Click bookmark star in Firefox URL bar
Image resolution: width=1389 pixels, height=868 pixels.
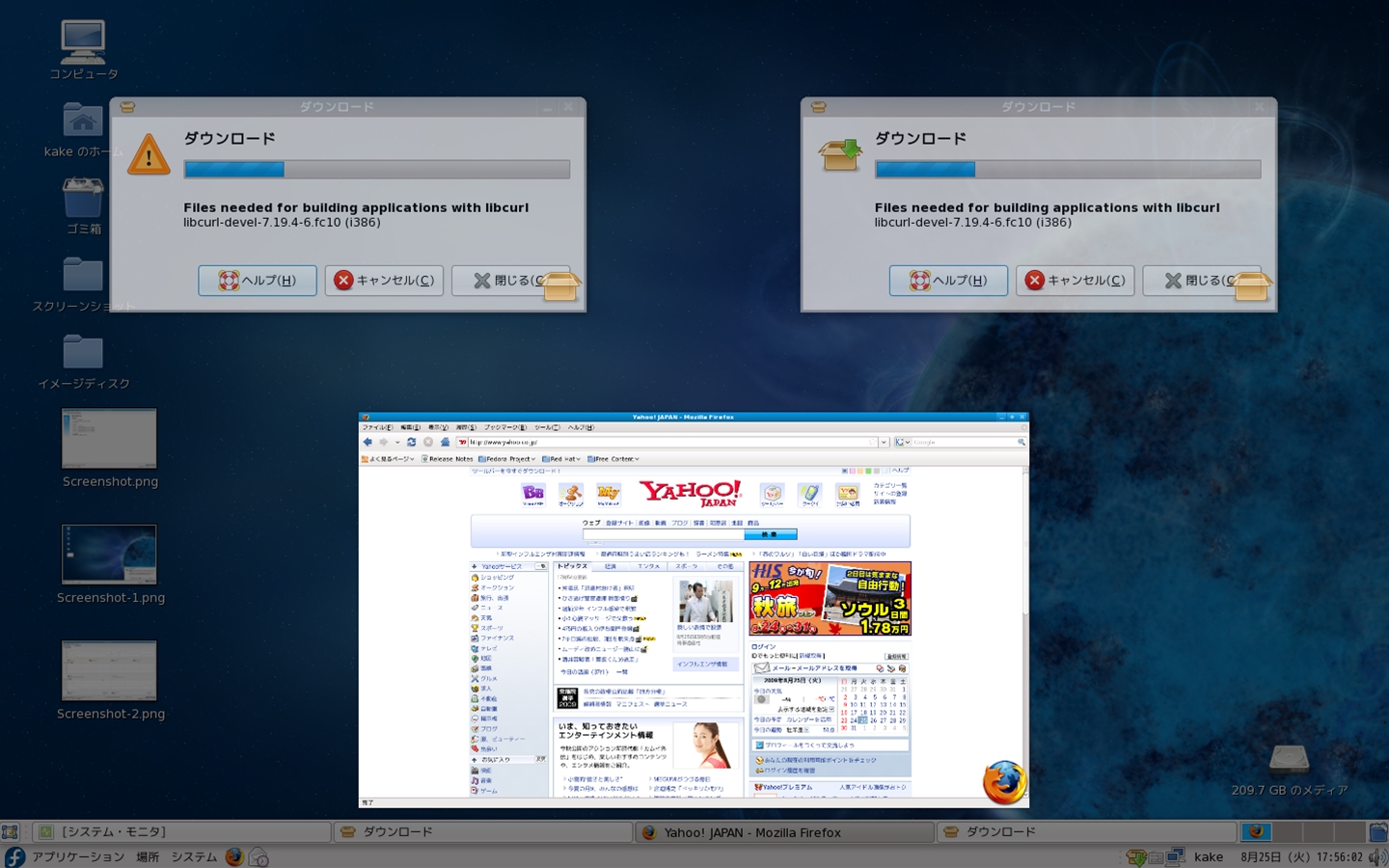pyautogui.click(x=872, y=442)
